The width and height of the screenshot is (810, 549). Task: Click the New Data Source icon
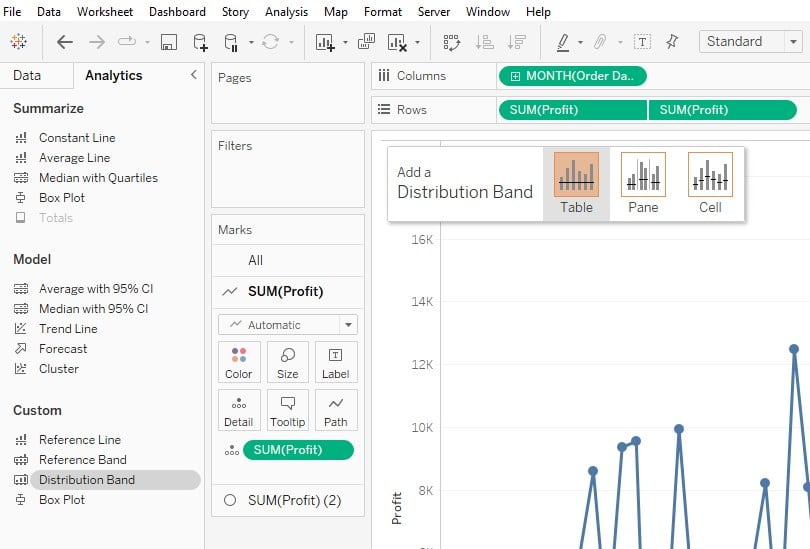pyautogui.click(x=200, y=42)
